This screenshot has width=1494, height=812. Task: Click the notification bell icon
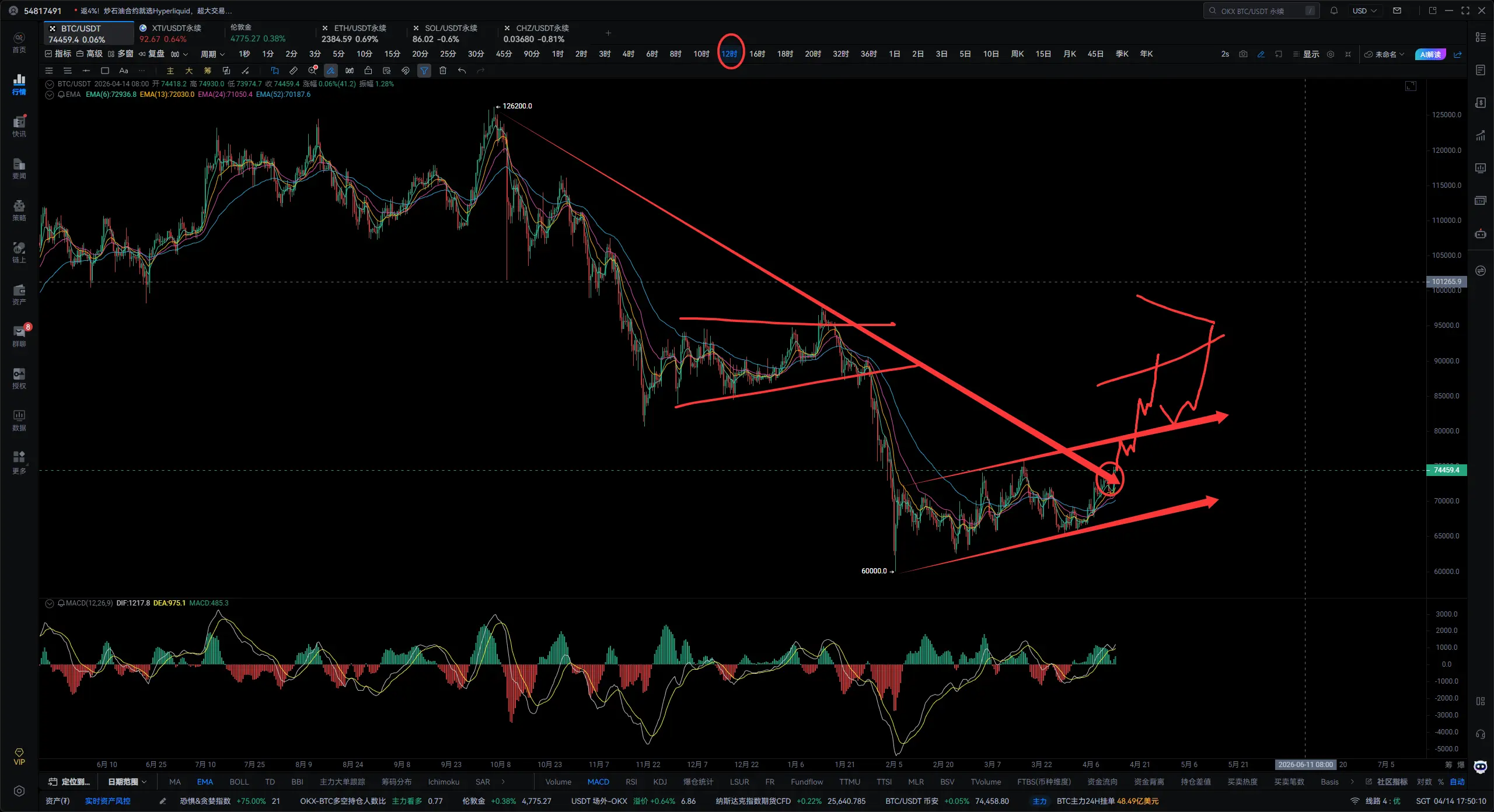click(1334, 10)
